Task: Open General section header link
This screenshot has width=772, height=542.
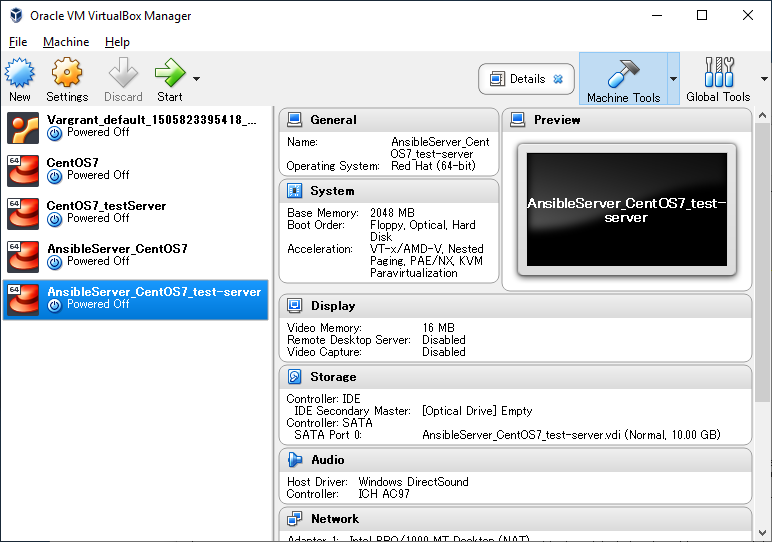Action: (x=333, y=120)
